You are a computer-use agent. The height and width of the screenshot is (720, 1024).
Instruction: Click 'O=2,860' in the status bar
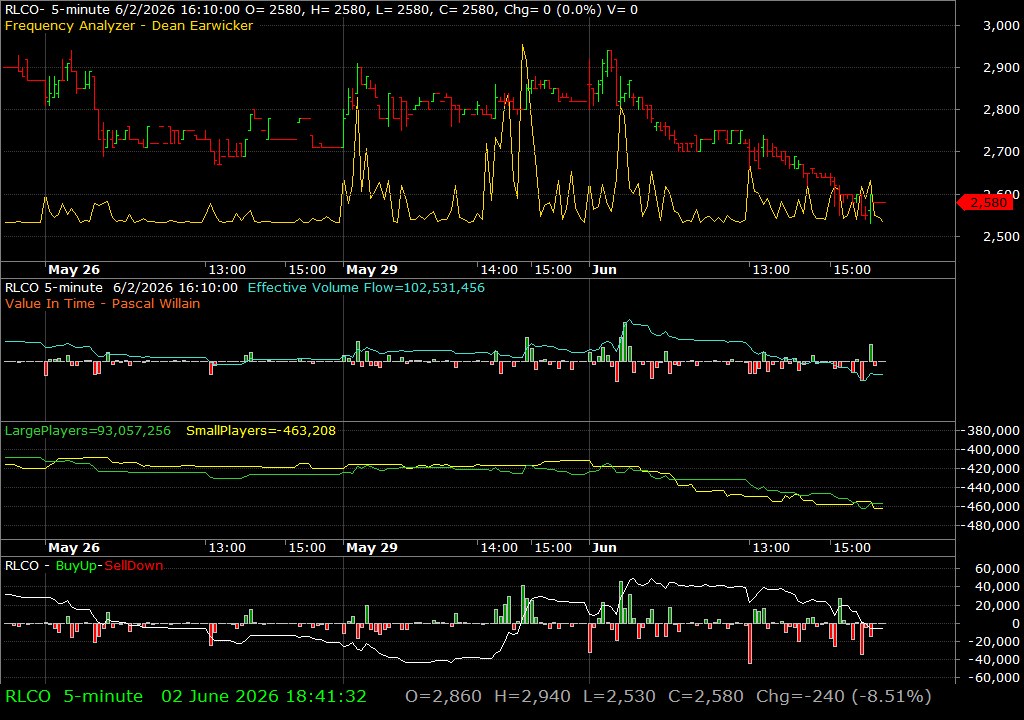tap(443, 696)
